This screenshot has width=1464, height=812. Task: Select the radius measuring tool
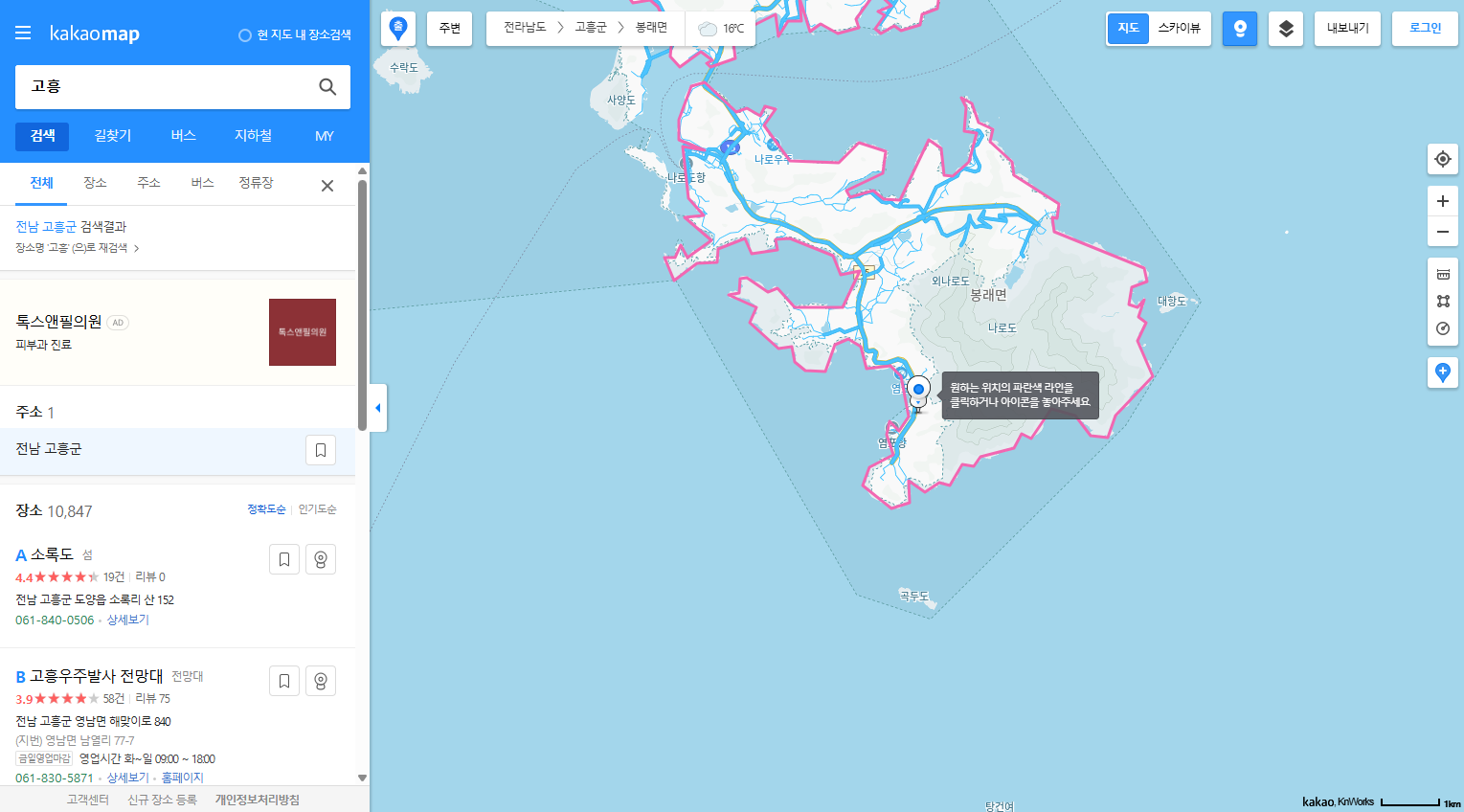point(1443,328)
